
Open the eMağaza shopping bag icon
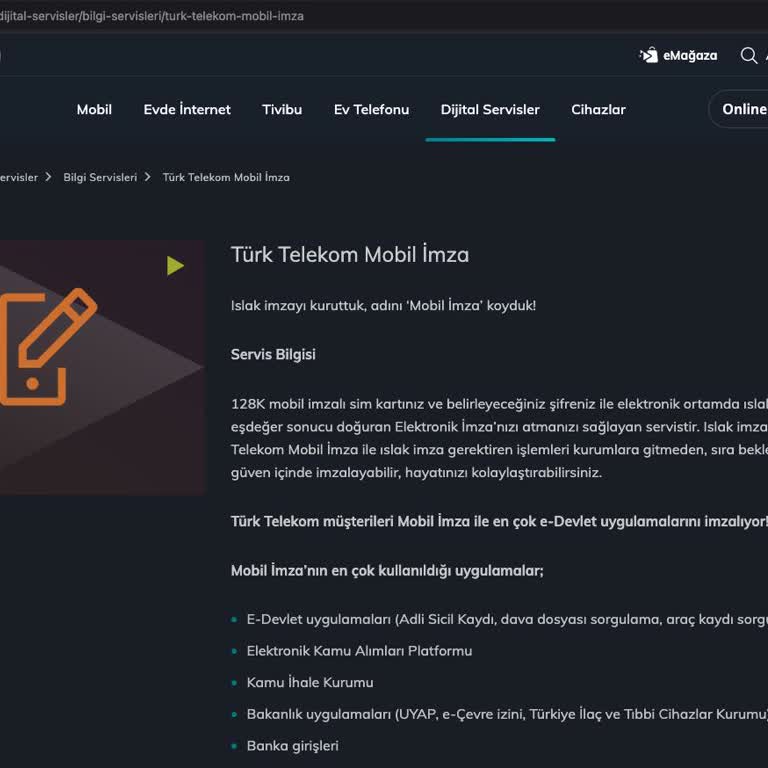click(648, 55)
